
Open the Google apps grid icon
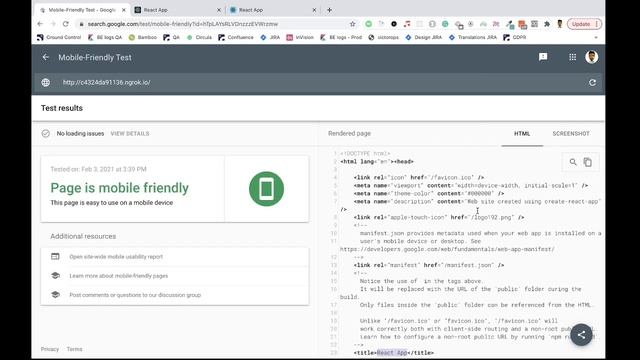coord(573,57)
